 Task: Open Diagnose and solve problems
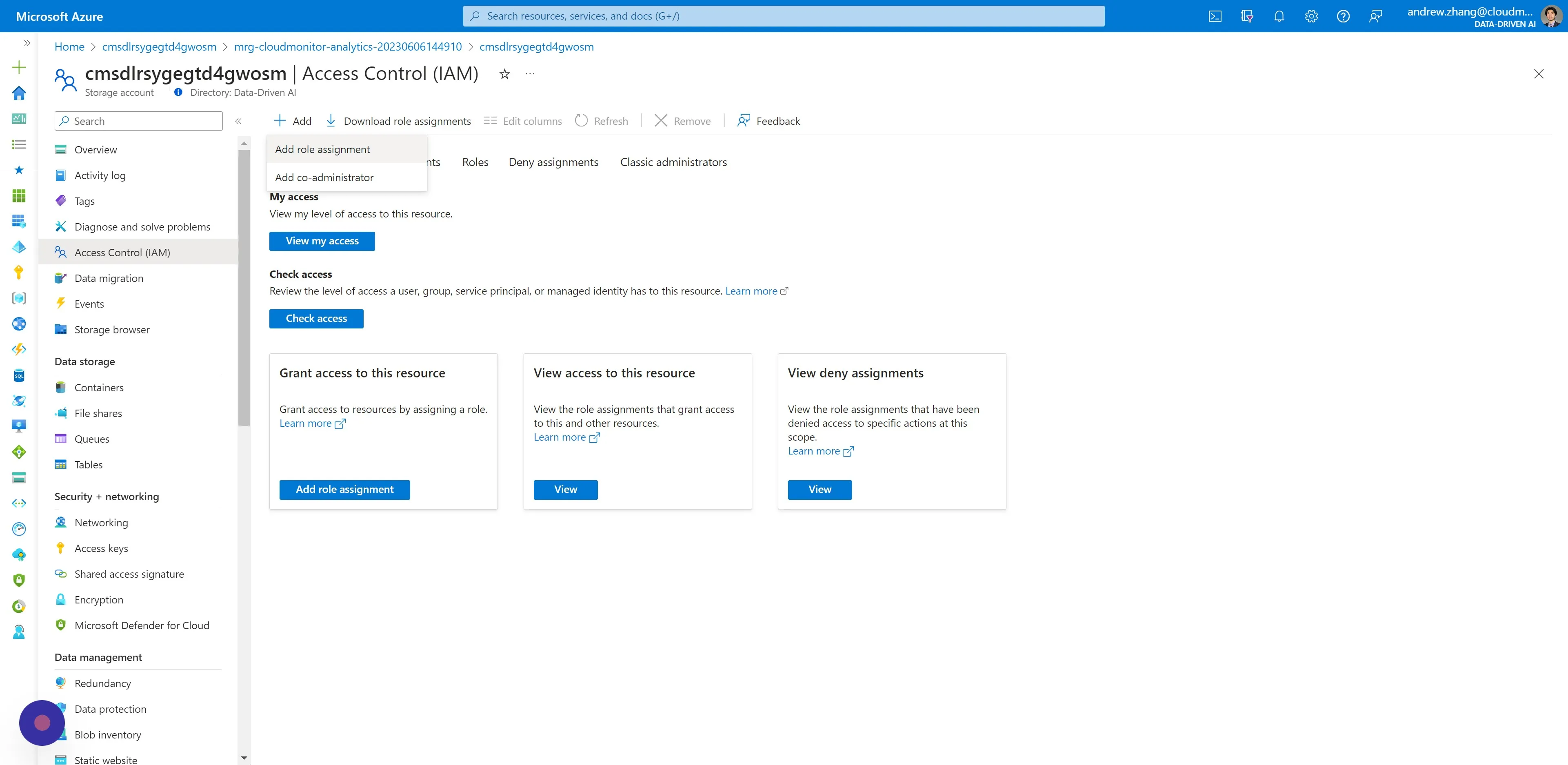tap(138, 226)
